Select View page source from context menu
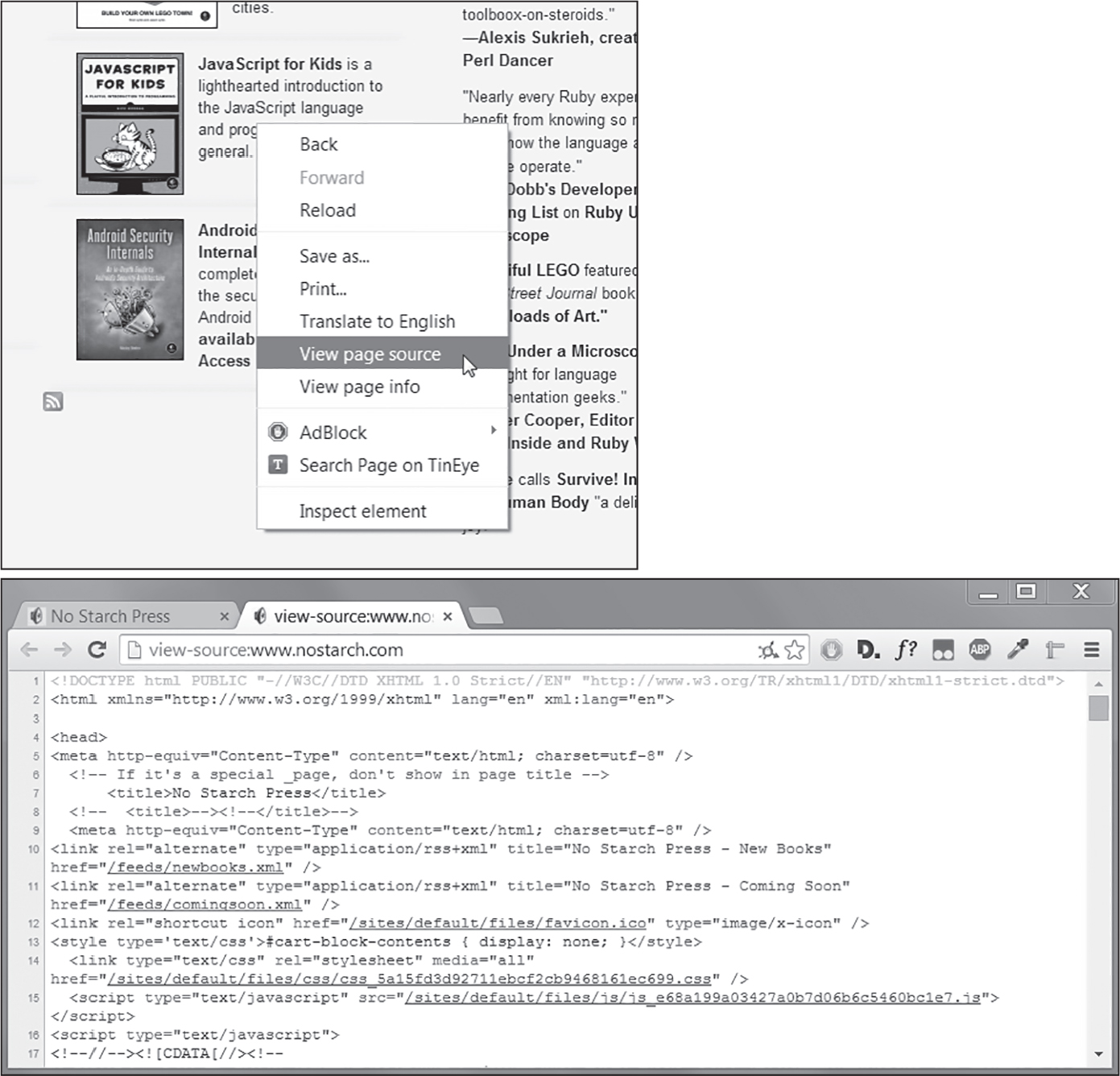The image size is (1120, 1076). click(370, 354)
